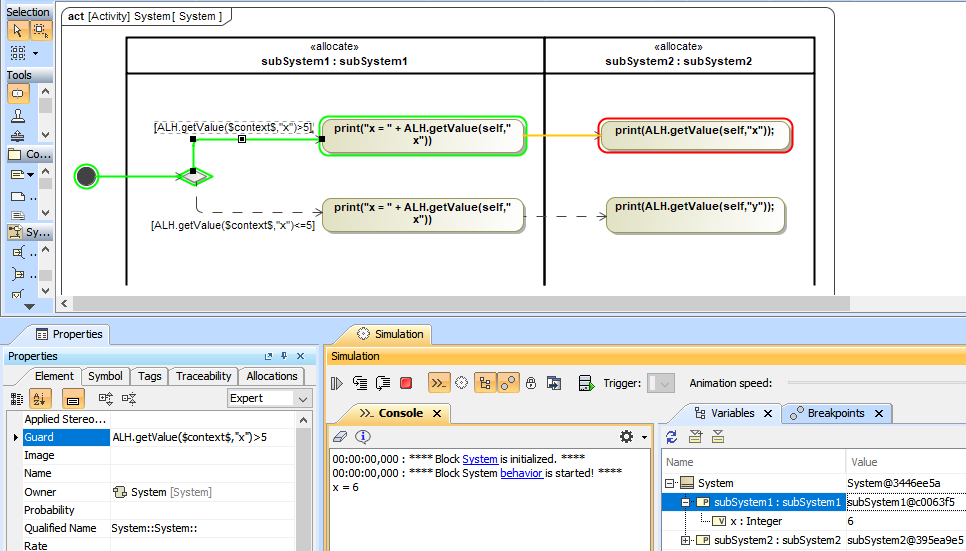Click the Run Config icon beside Trigger
Viewport: 966px width, 551px height.
(586, 383)
